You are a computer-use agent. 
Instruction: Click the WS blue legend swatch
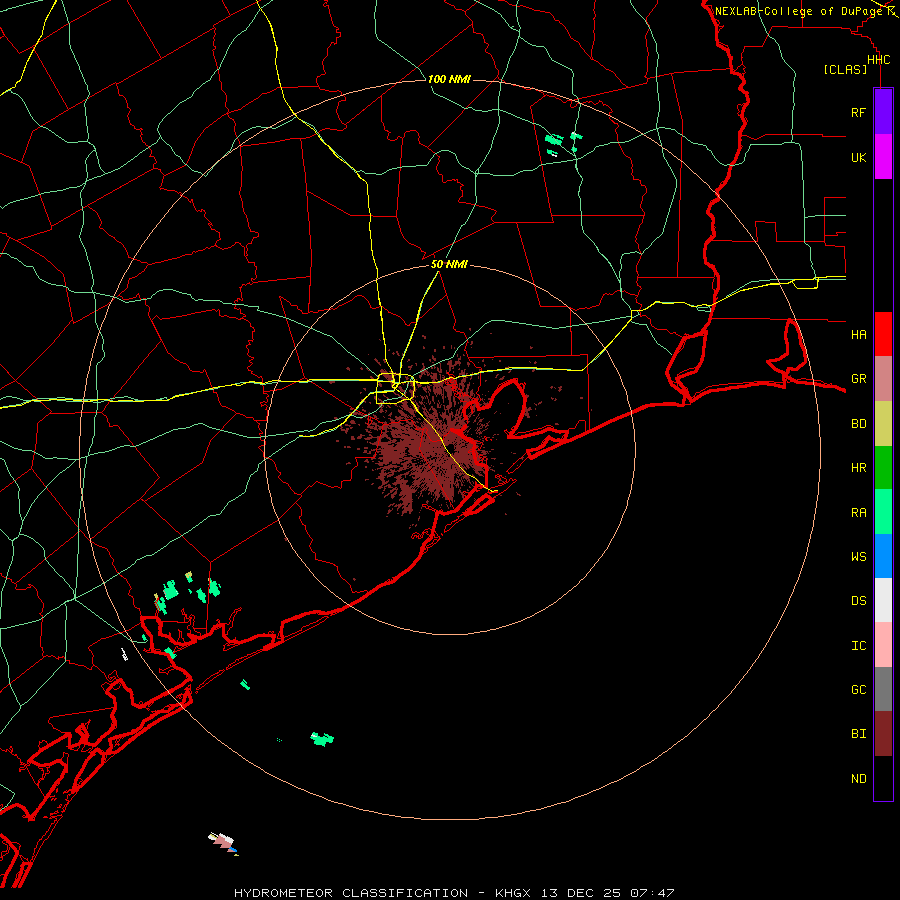click(883, 556)
